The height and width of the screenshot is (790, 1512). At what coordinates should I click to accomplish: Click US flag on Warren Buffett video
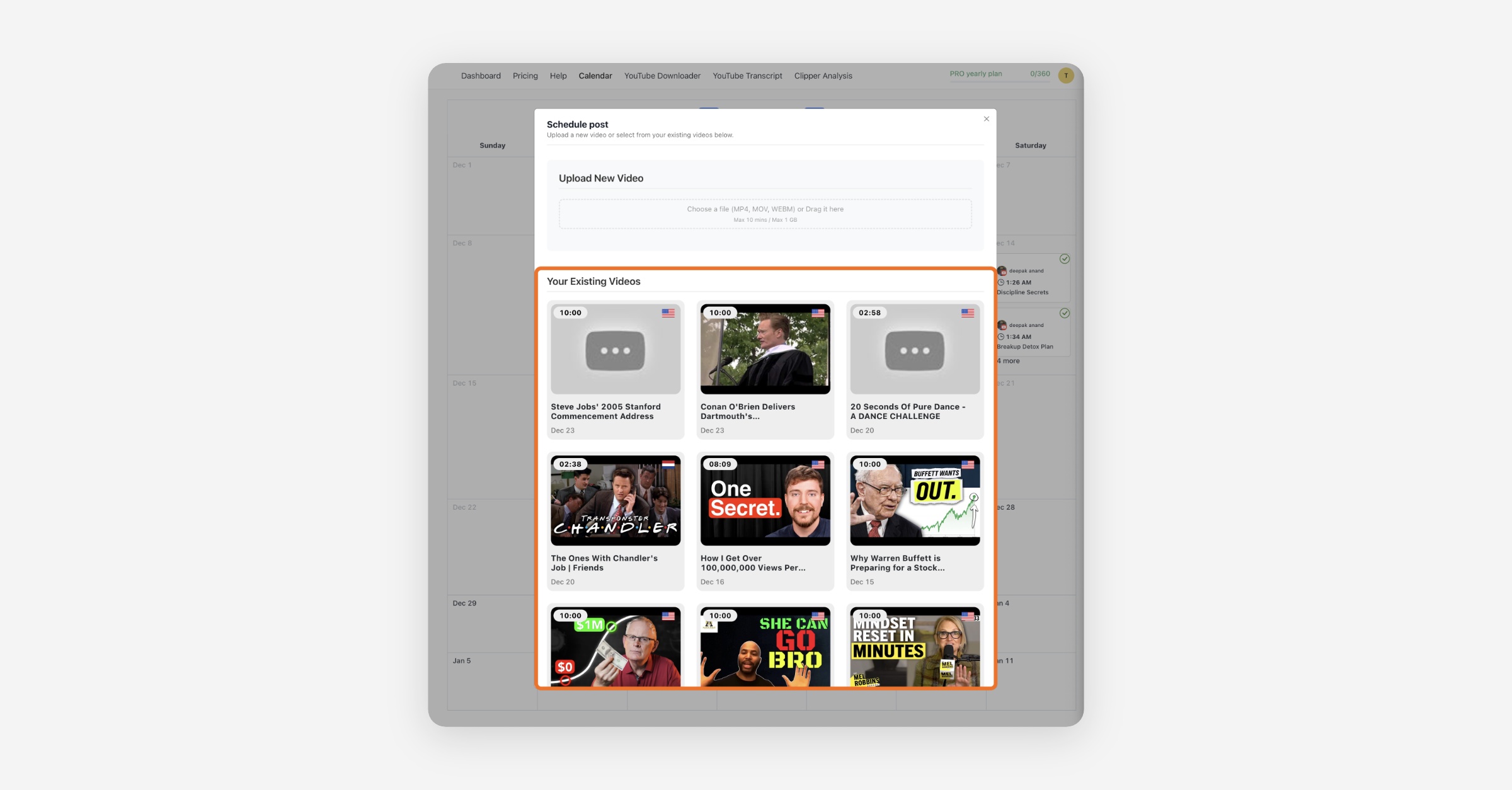coord(968,464)
